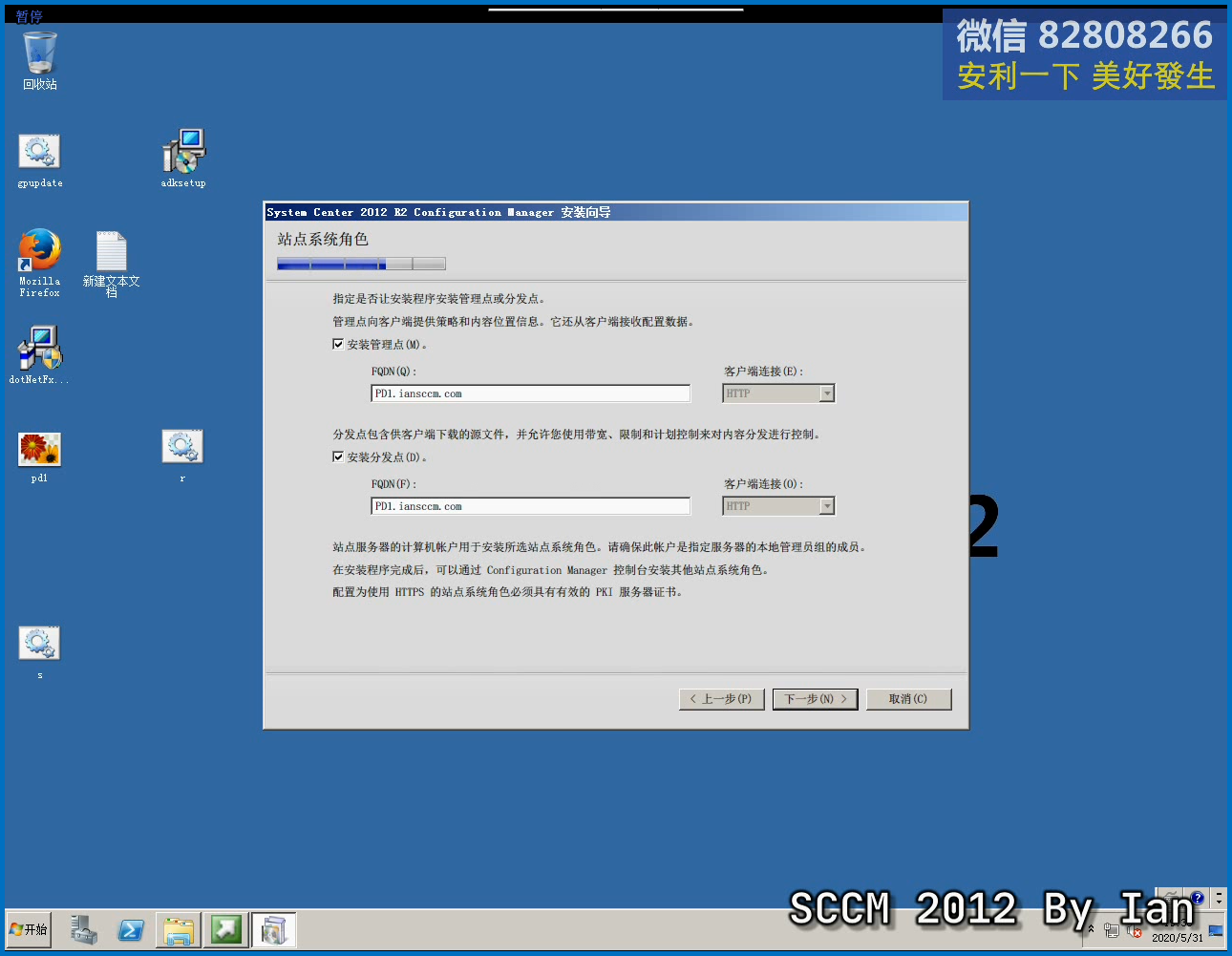Click the blue help question-mark icon

coord(1197,898)
